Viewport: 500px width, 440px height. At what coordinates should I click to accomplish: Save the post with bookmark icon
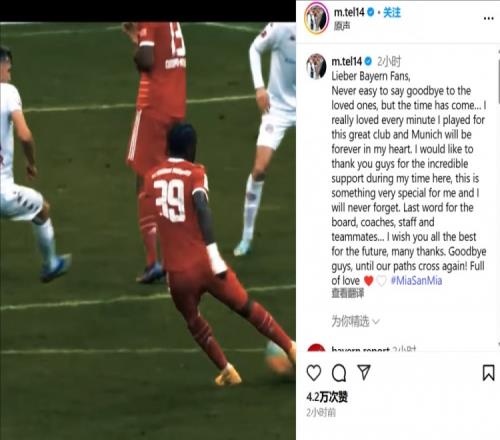488,373
